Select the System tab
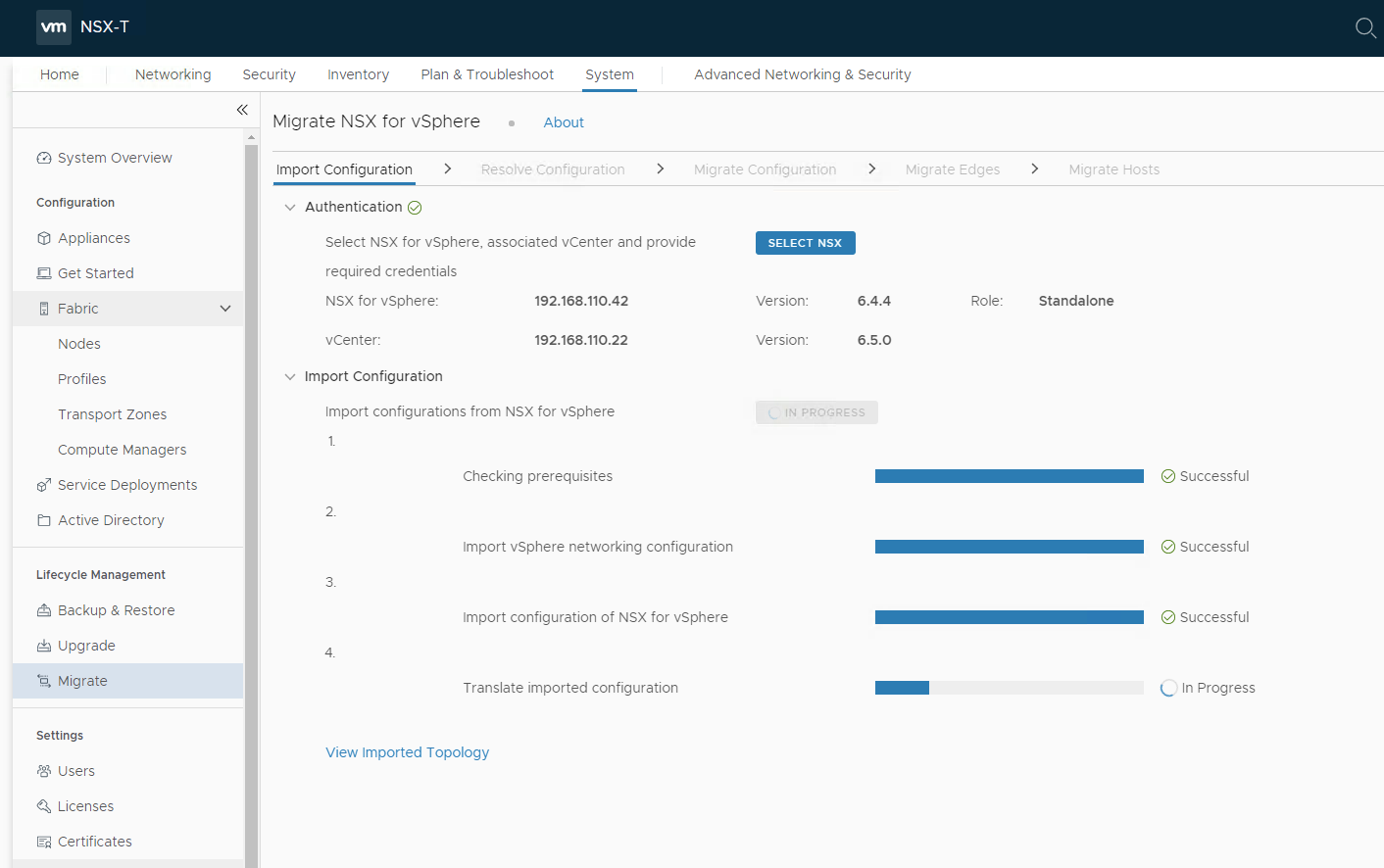1384x868 pixels. pyautogui.click(x=610, y=74)
